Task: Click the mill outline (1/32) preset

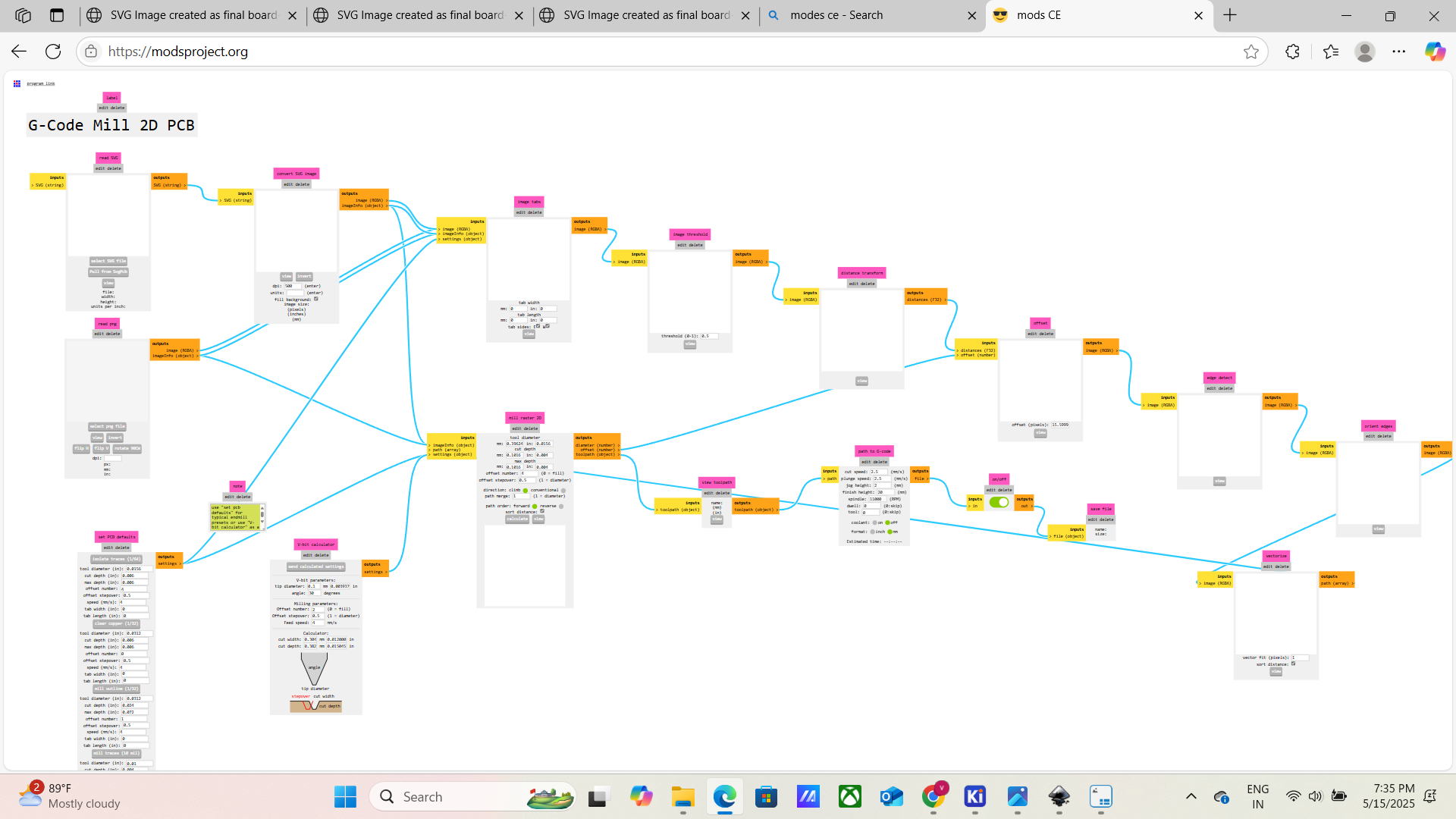Action: [x=116, y=689]
